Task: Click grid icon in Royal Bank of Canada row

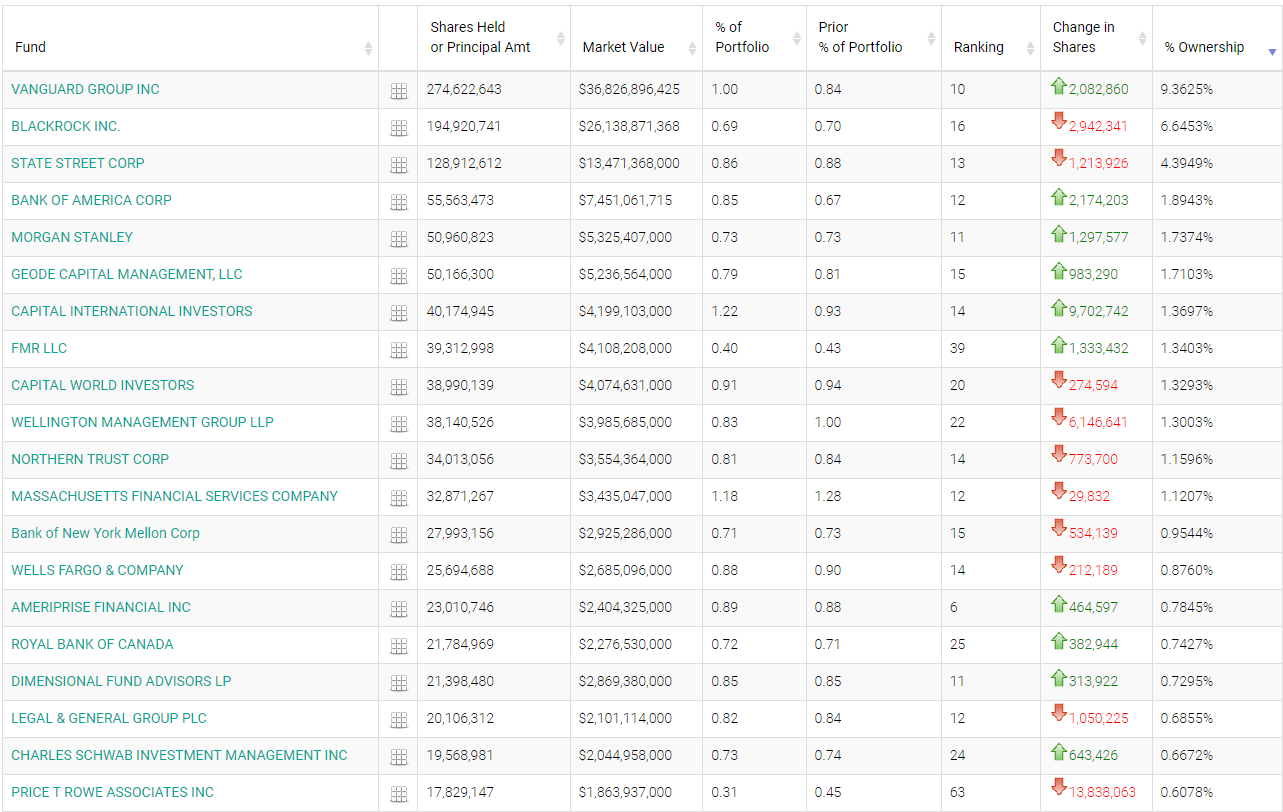Action: click(399, 646)
